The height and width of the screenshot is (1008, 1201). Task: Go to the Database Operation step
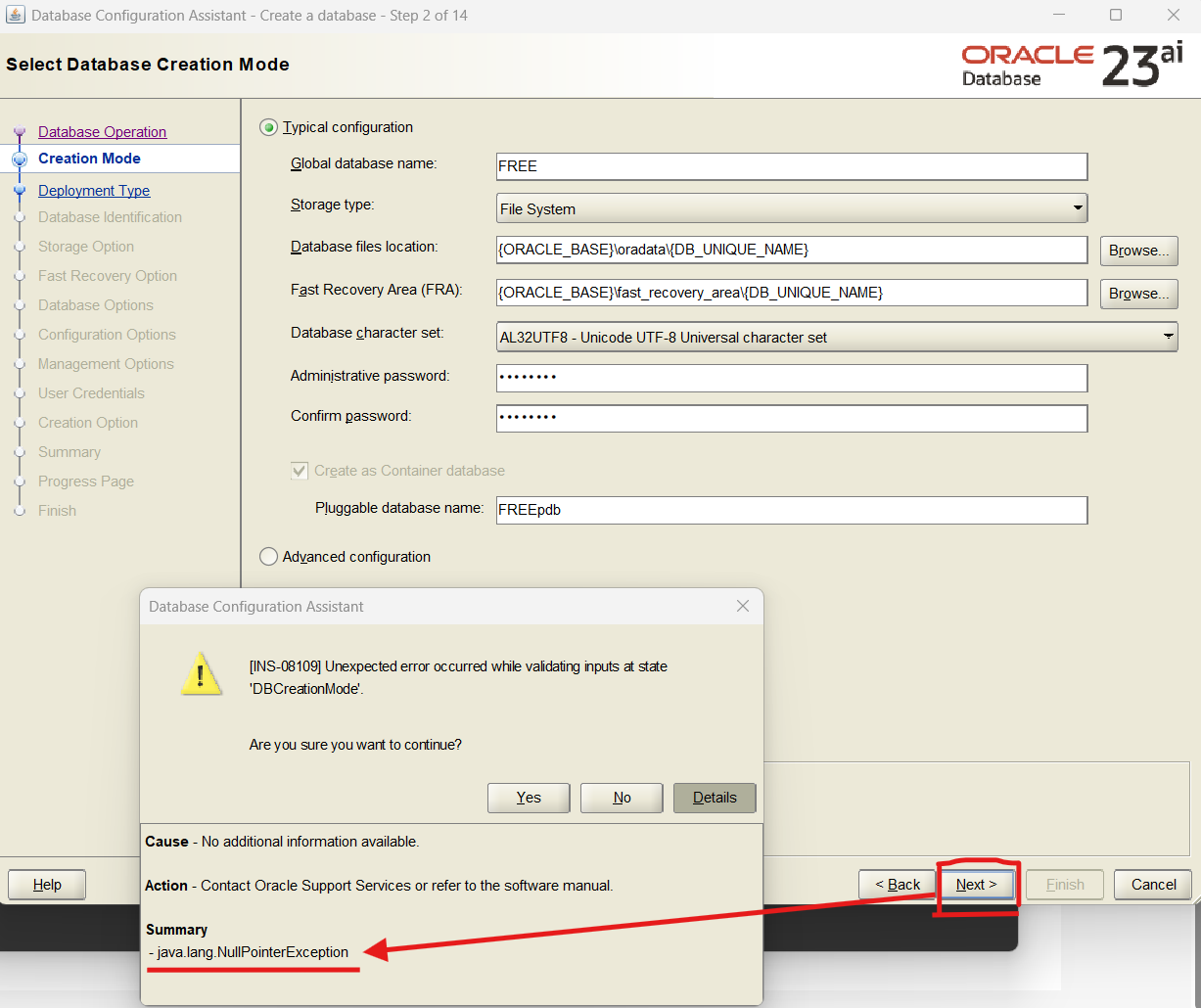102,132
